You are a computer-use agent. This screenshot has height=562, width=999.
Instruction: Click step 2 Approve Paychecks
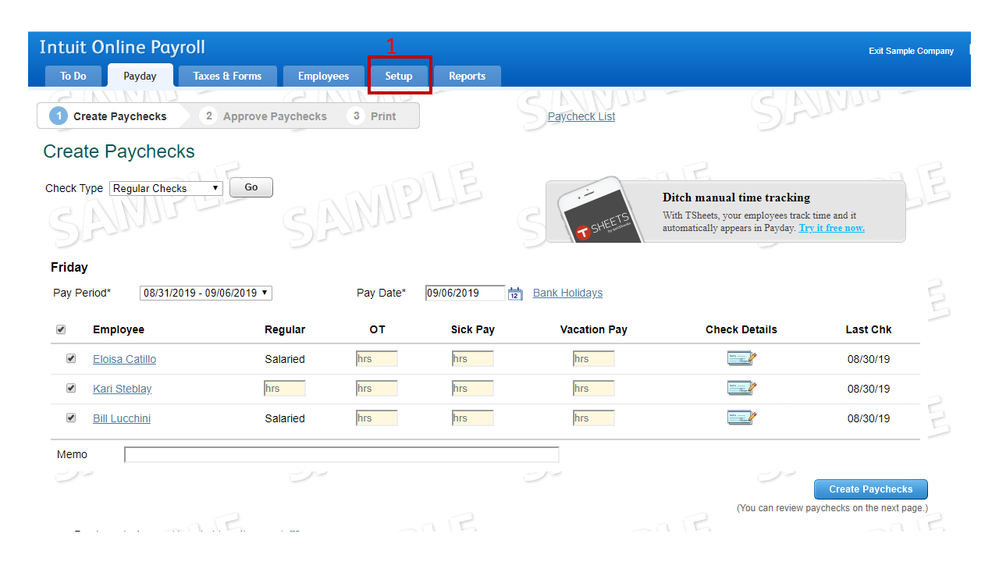pos(264,116)
